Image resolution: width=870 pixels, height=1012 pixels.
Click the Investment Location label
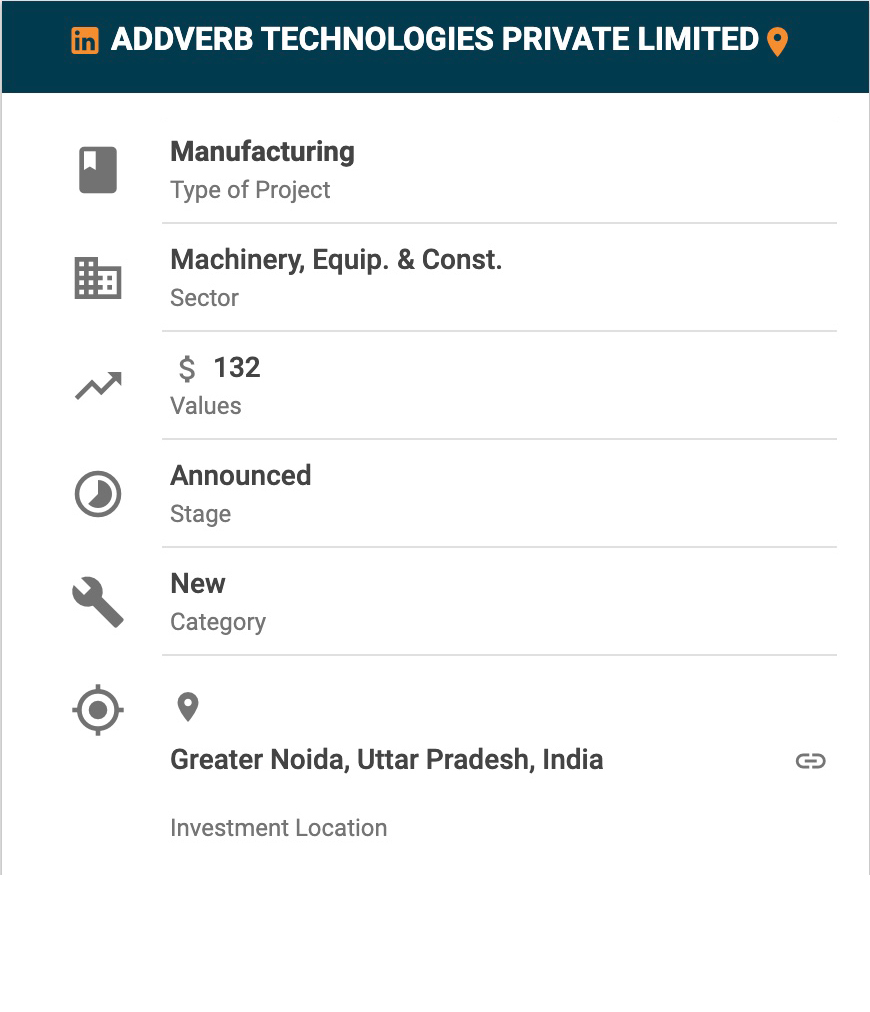coord(278,828)
